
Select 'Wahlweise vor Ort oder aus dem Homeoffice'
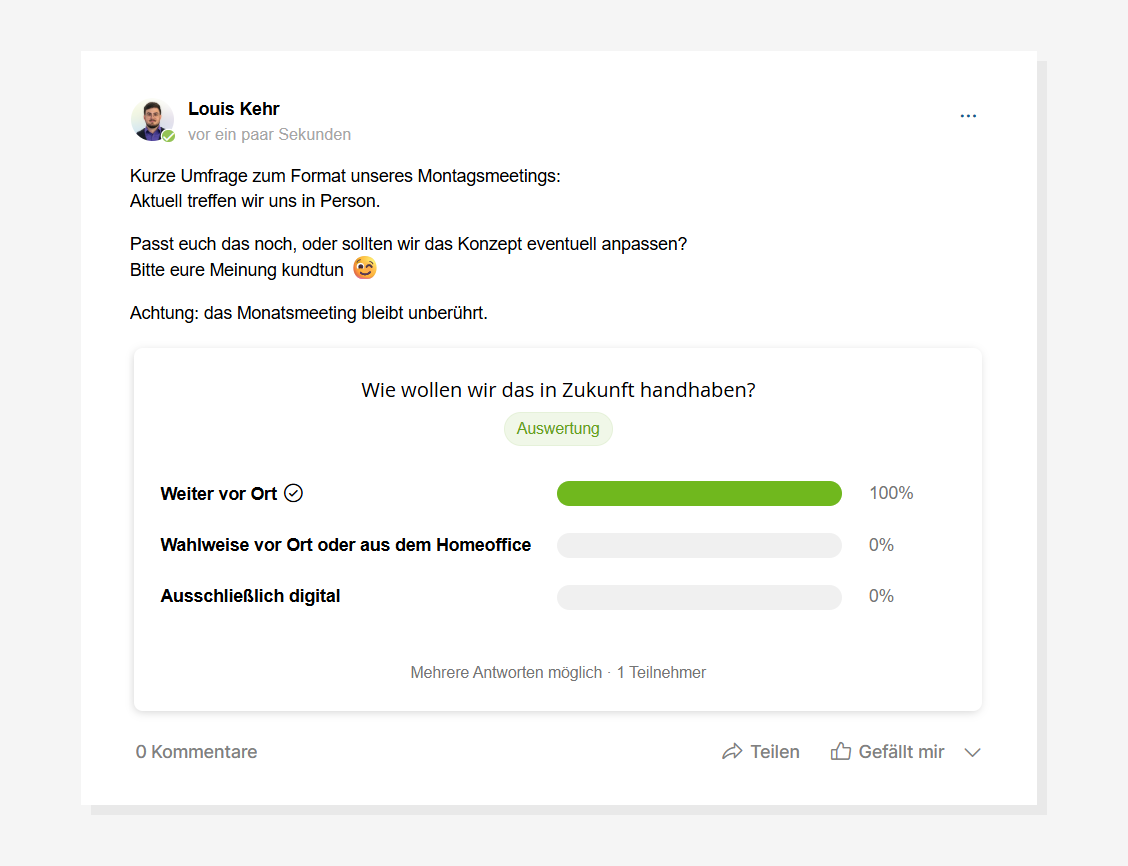(345, 545)
